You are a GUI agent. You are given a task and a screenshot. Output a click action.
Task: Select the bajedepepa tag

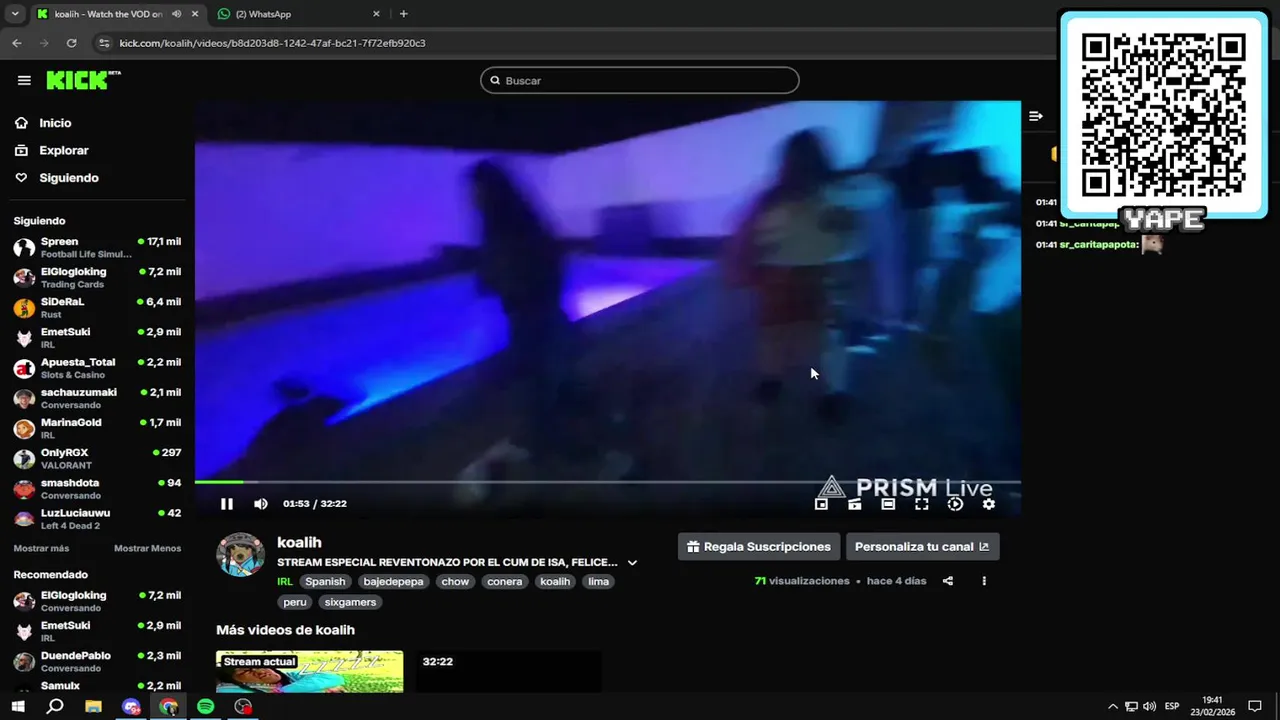pyautogui.click(x=394, y=581)
